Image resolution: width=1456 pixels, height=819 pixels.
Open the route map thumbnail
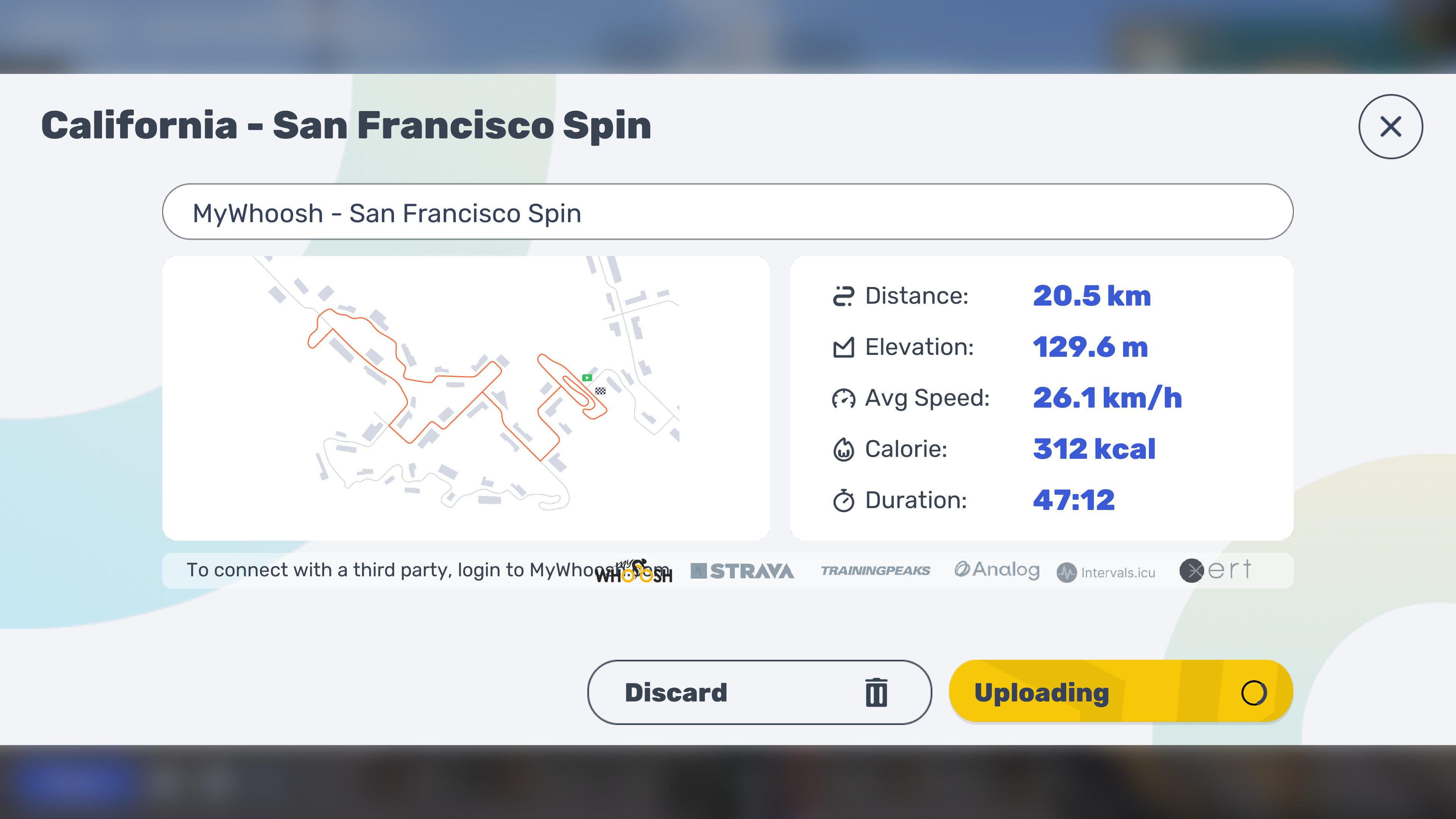tap(466, 398)
